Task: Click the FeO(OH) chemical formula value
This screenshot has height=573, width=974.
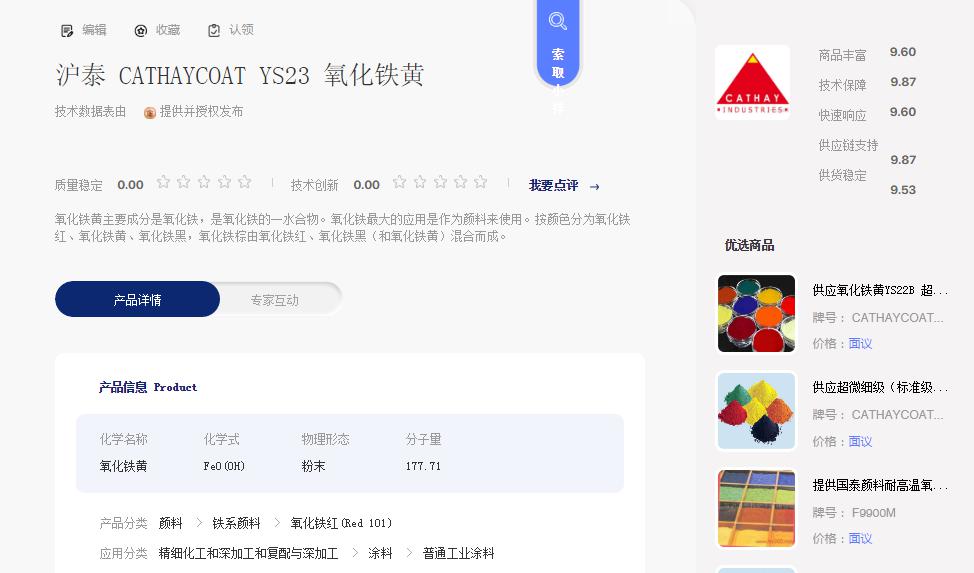Action: click(224, 466)
